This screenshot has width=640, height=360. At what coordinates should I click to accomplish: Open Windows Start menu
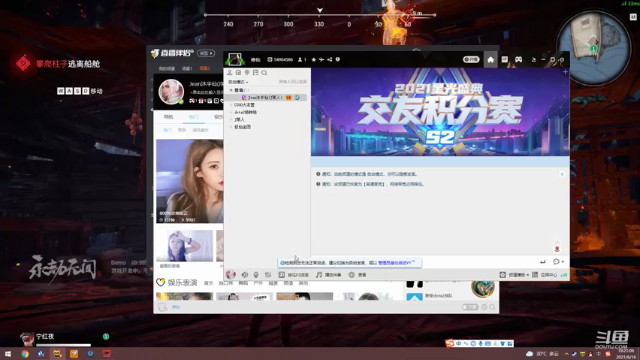8,354
